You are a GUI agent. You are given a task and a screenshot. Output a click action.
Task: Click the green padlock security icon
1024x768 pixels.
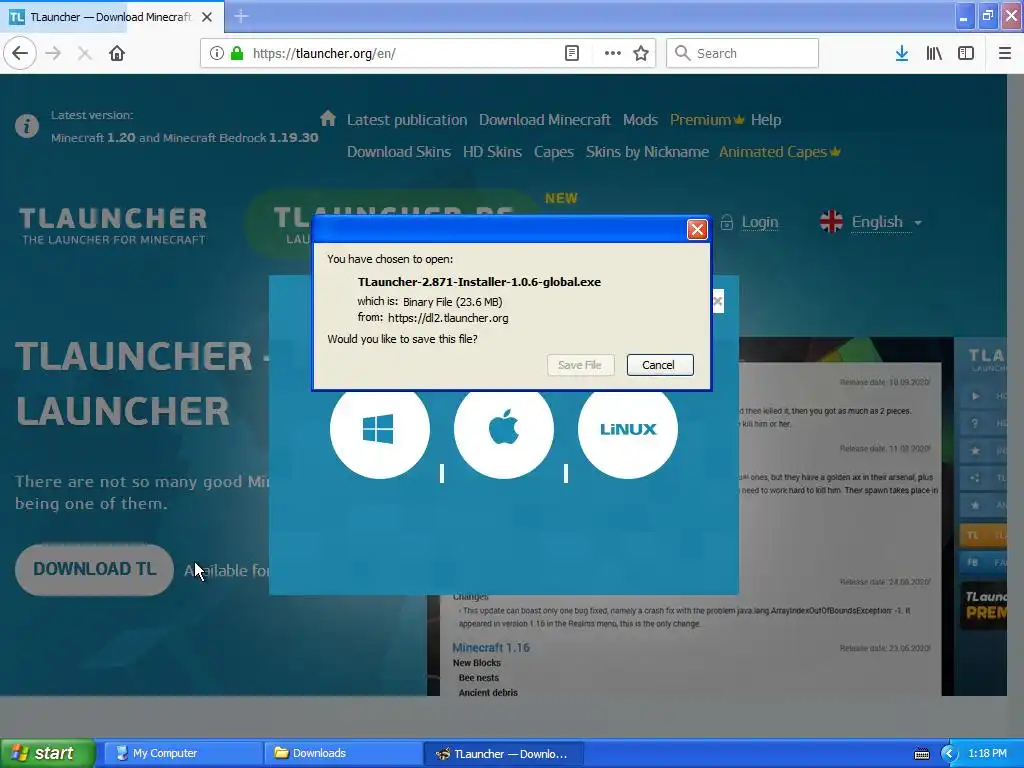[x=237, y=53]
